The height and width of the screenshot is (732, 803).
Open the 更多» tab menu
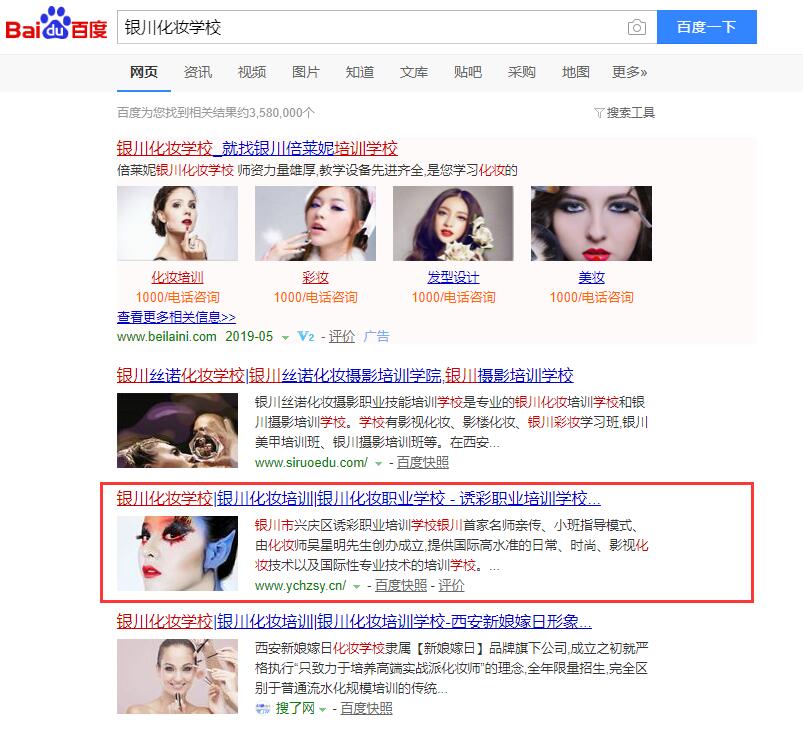pos(629,72)
